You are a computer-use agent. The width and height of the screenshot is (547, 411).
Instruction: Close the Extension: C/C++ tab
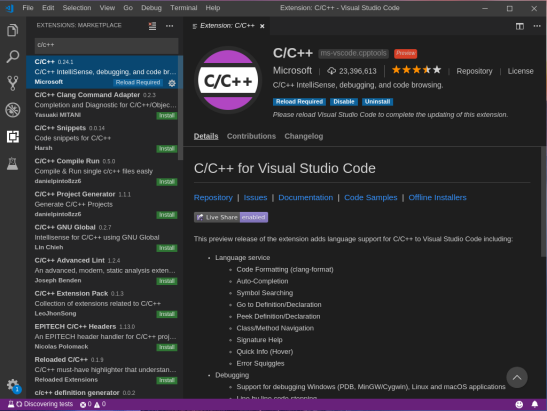pyautogui.click(x=262, y=26)
